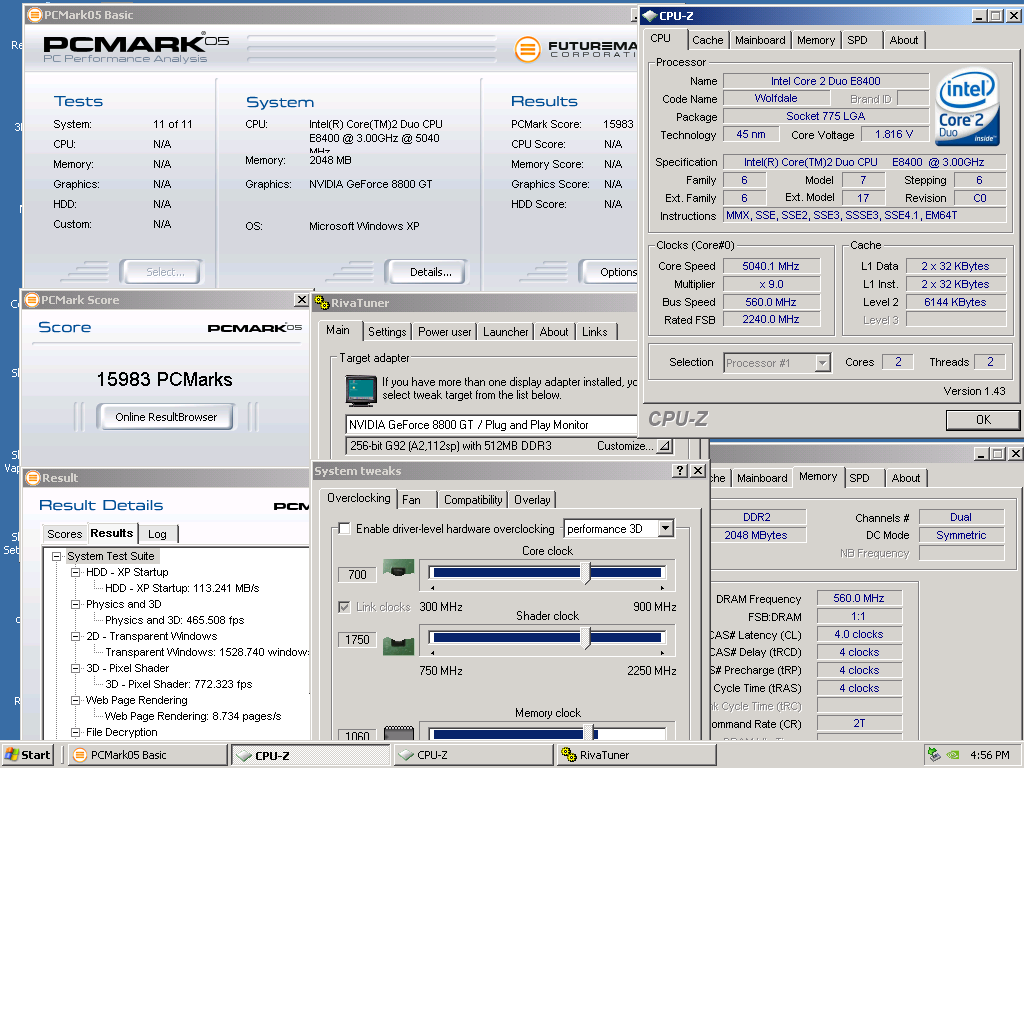Select Physics and 3D: 465.508 fps row
Screen dimensions: 1024x1024
174,620
